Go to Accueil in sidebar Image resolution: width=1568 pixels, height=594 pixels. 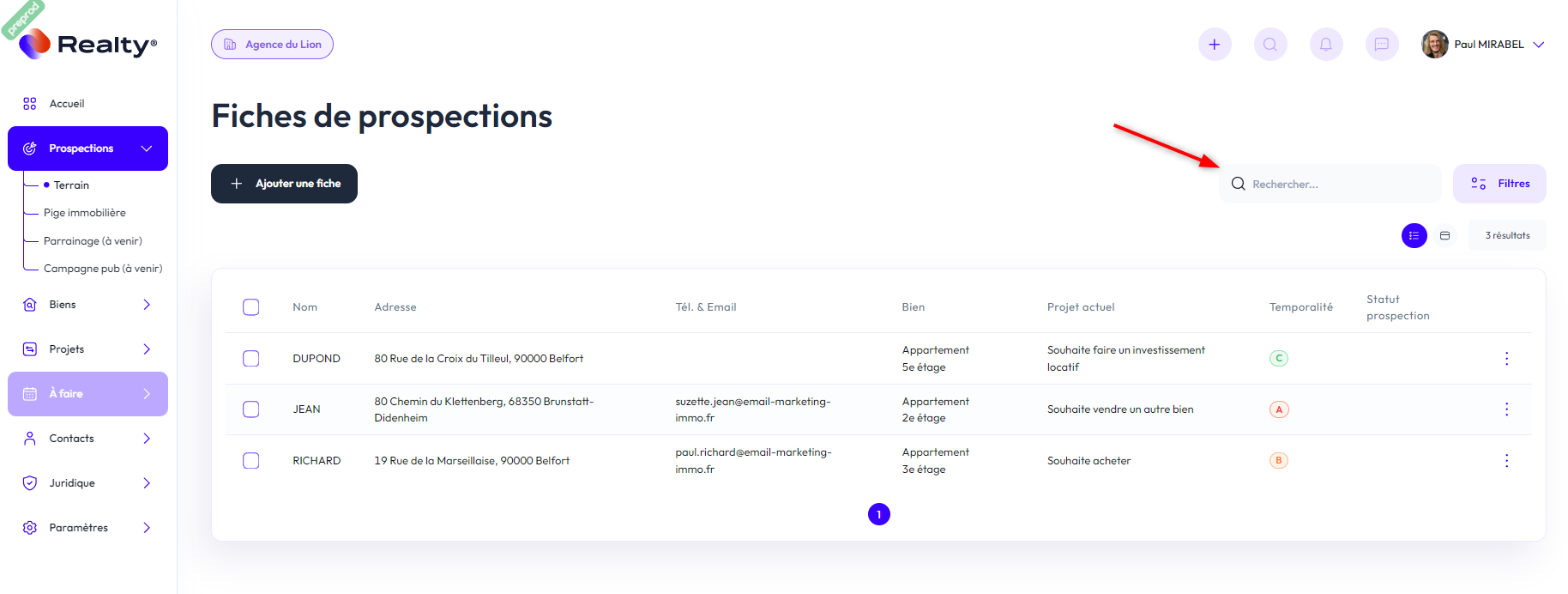(x=67, y=104)
